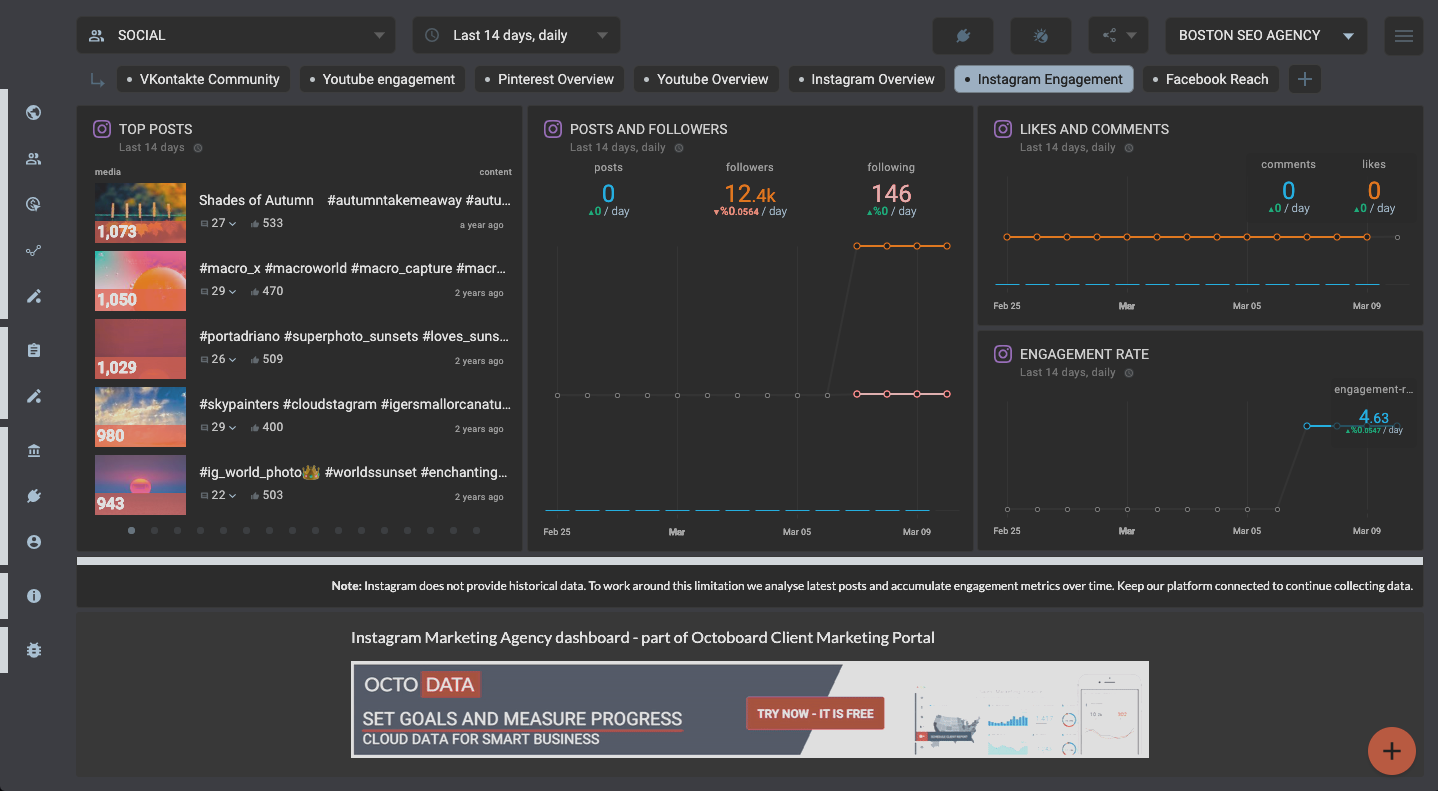Click the OCTO DATA banner logo

click(x=422, y=685)
